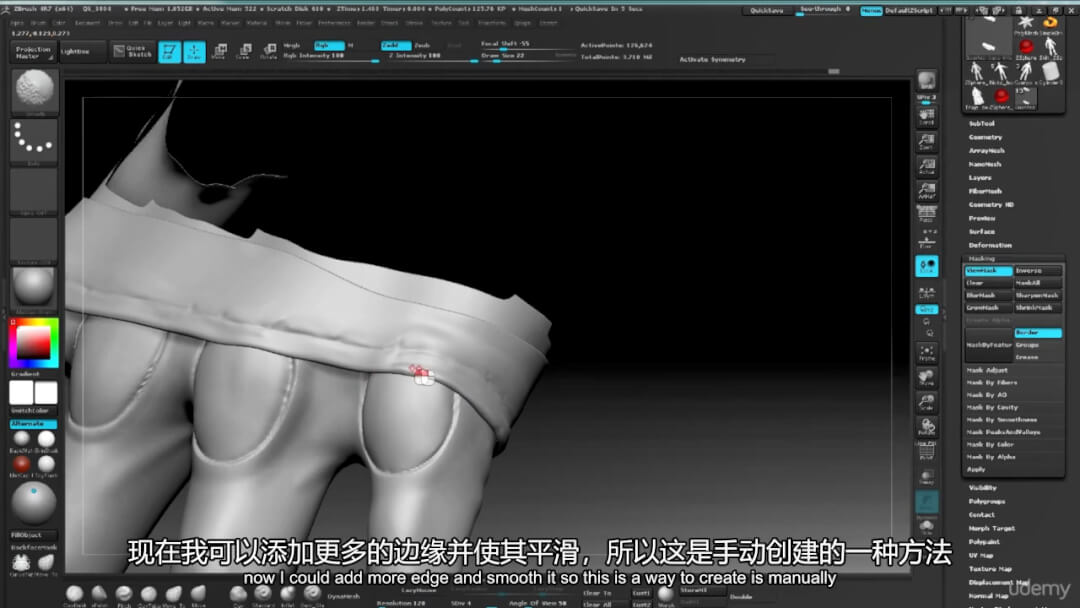Click the BPR render button

coord(926,81)
